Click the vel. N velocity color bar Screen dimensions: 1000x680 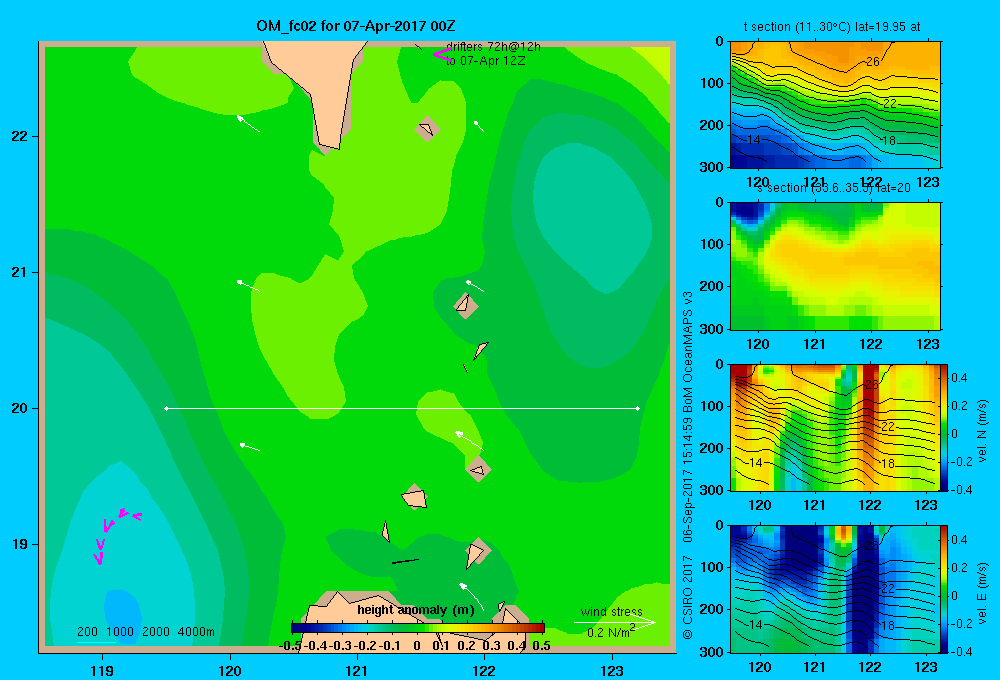pyautogui.click(x=944, y=428)
